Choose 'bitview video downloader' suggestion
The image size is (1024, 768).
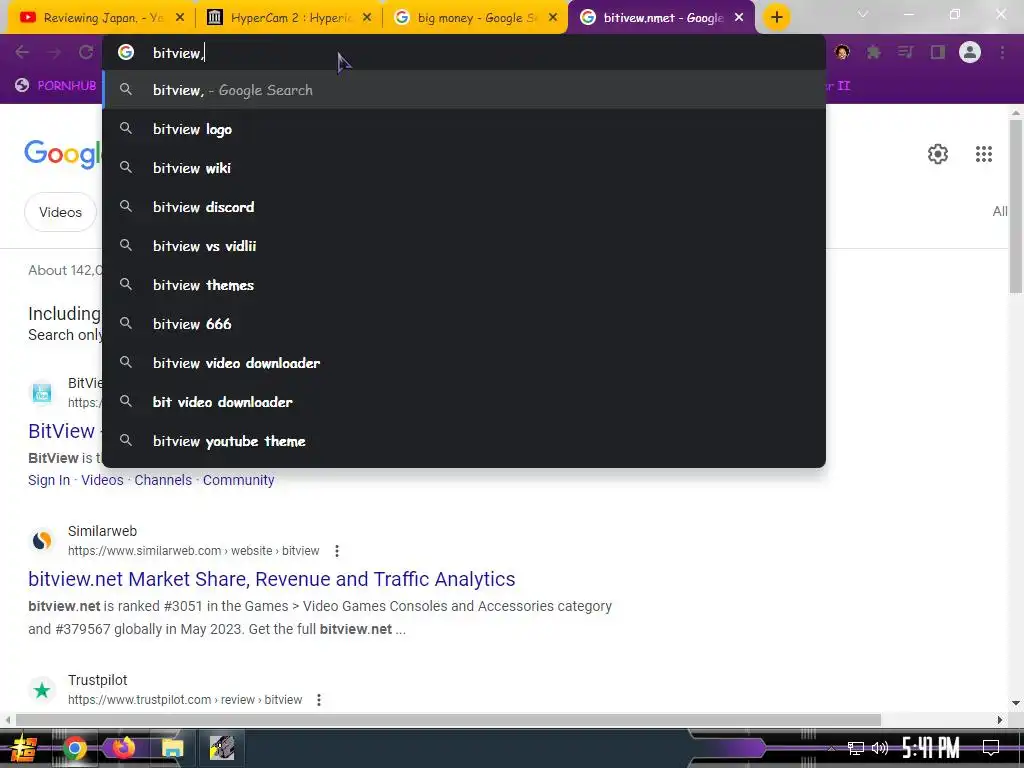coord(464,362)
